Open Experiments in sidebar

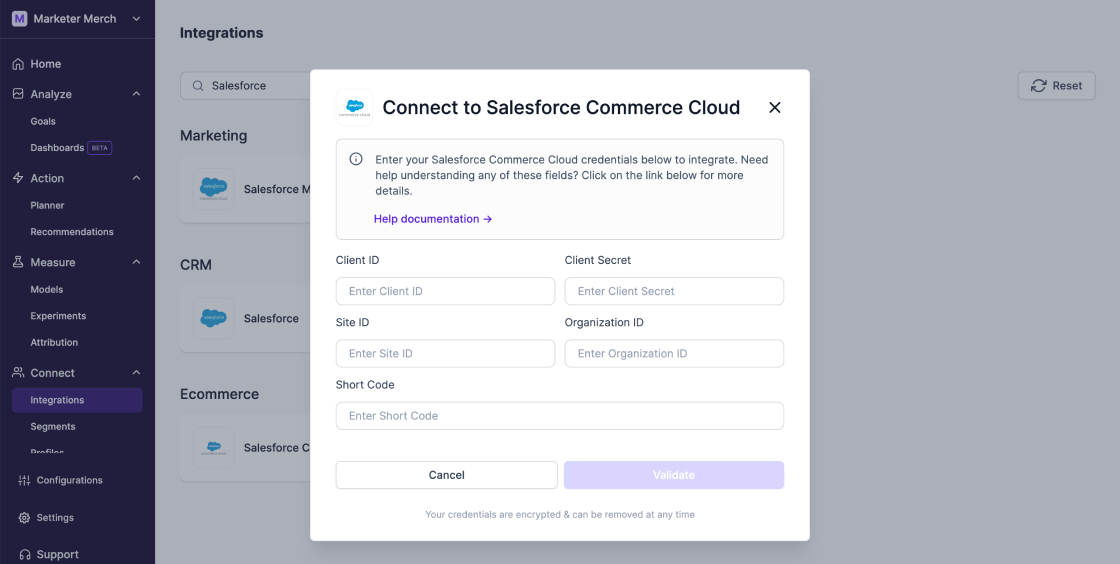pos(58,316)
